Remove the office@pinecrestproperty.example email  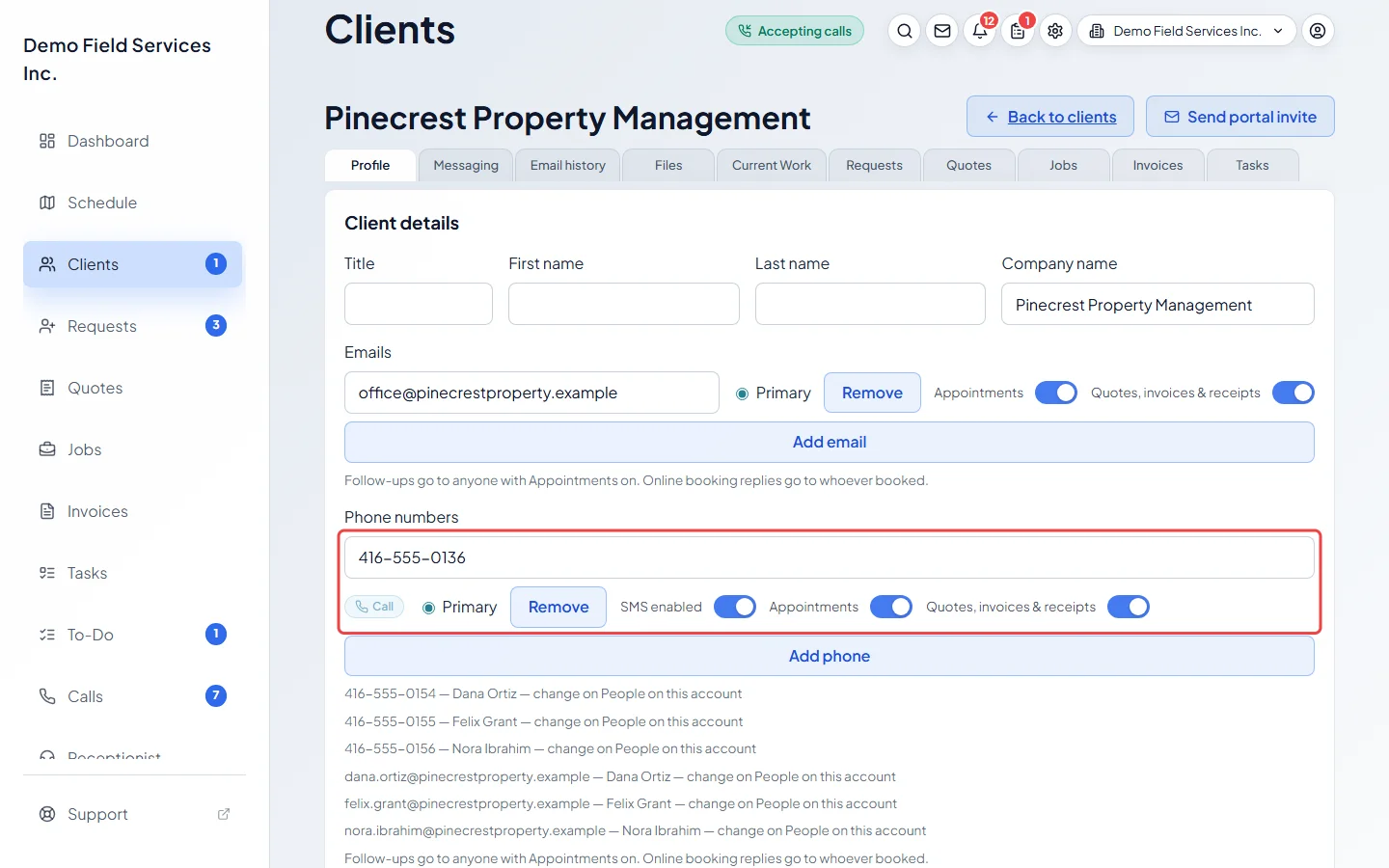pyautogui.click(x=872, y=393)
